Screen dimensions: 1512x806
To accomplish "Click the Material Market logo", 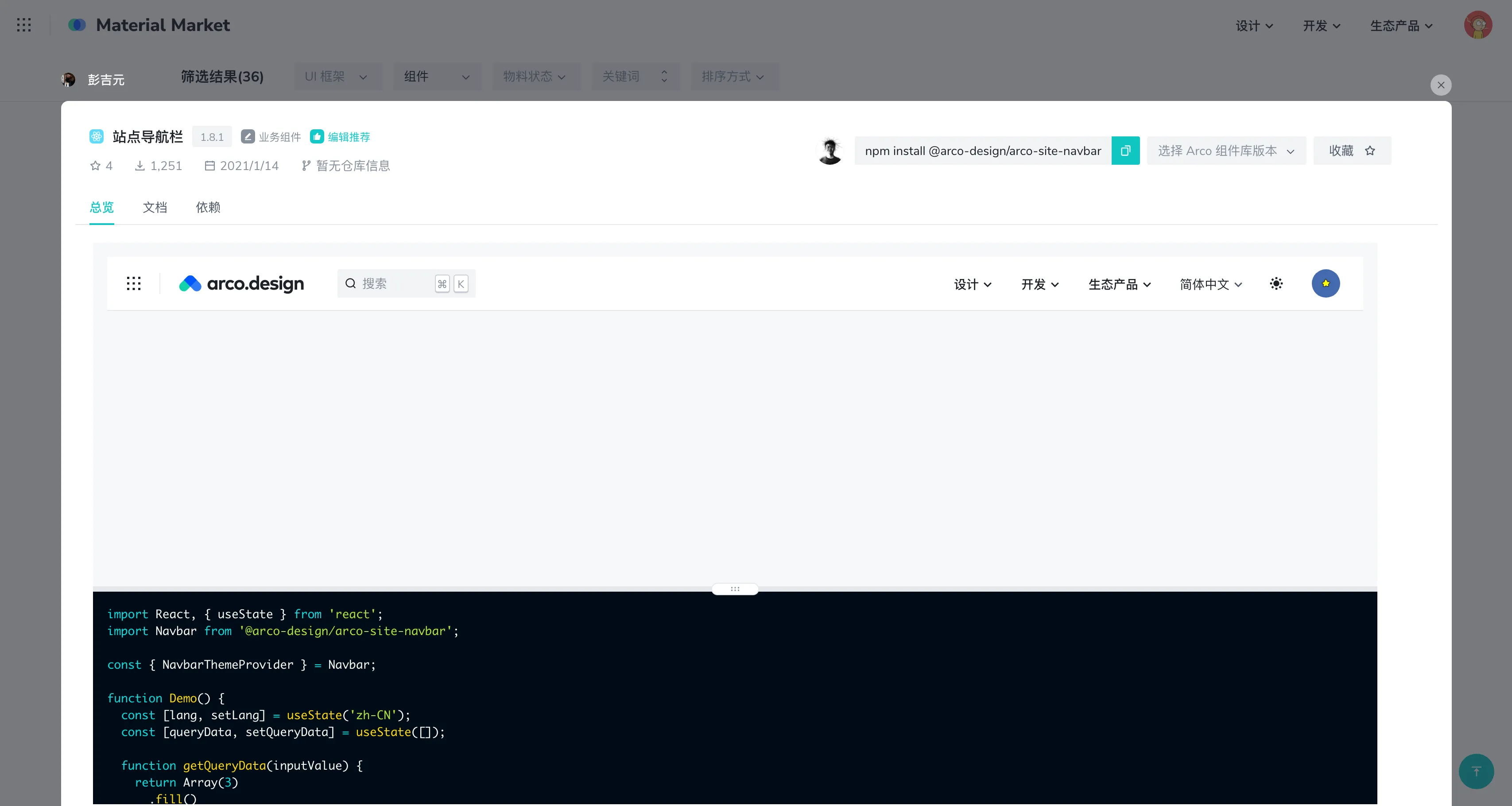I will coord(149,25).
